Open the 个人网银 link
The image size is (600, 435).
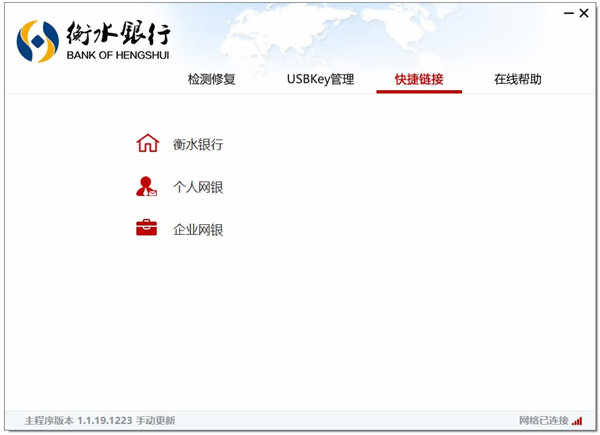pos(198,187)
